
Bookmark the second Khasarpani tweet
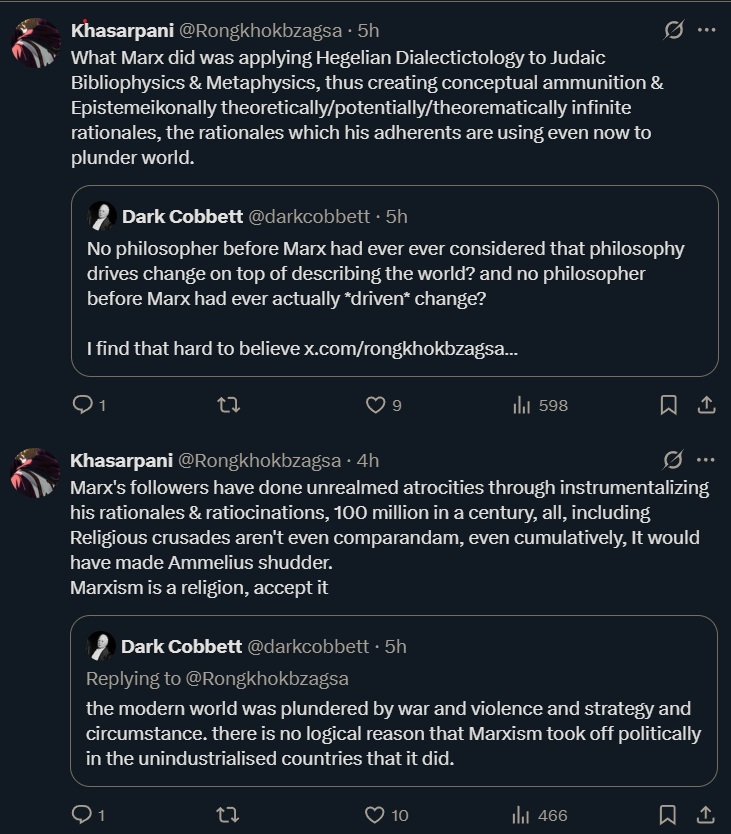[668, 815]
